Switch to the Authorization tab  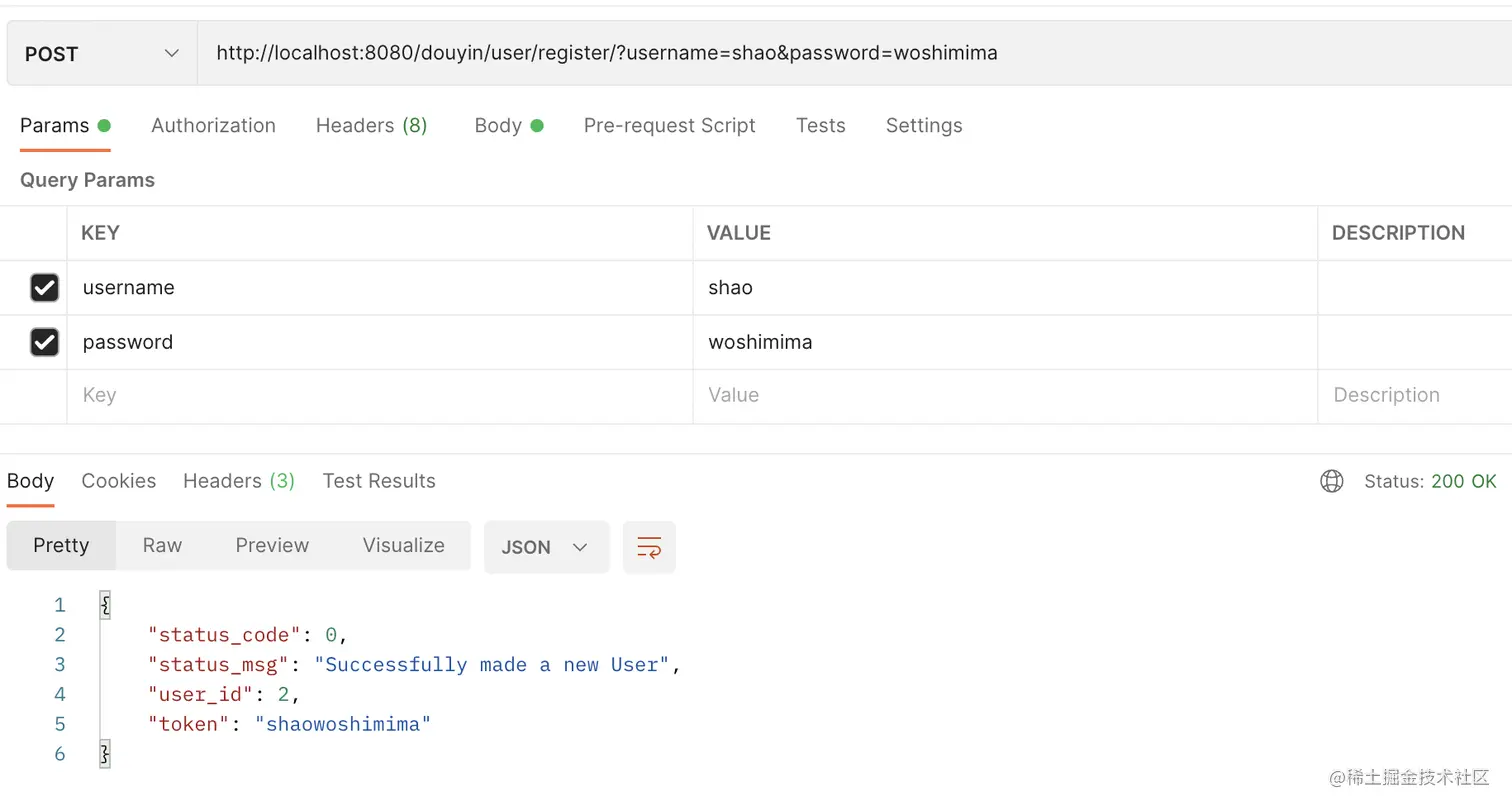click(213, 125)
